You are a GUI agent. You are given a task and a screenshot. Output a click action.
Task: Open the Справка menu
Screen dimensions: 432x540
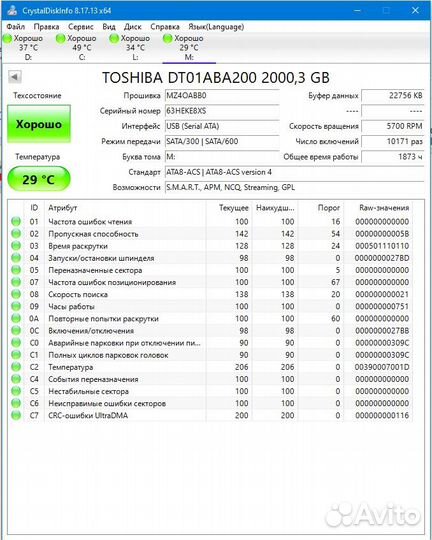click(x=165, y=27)
